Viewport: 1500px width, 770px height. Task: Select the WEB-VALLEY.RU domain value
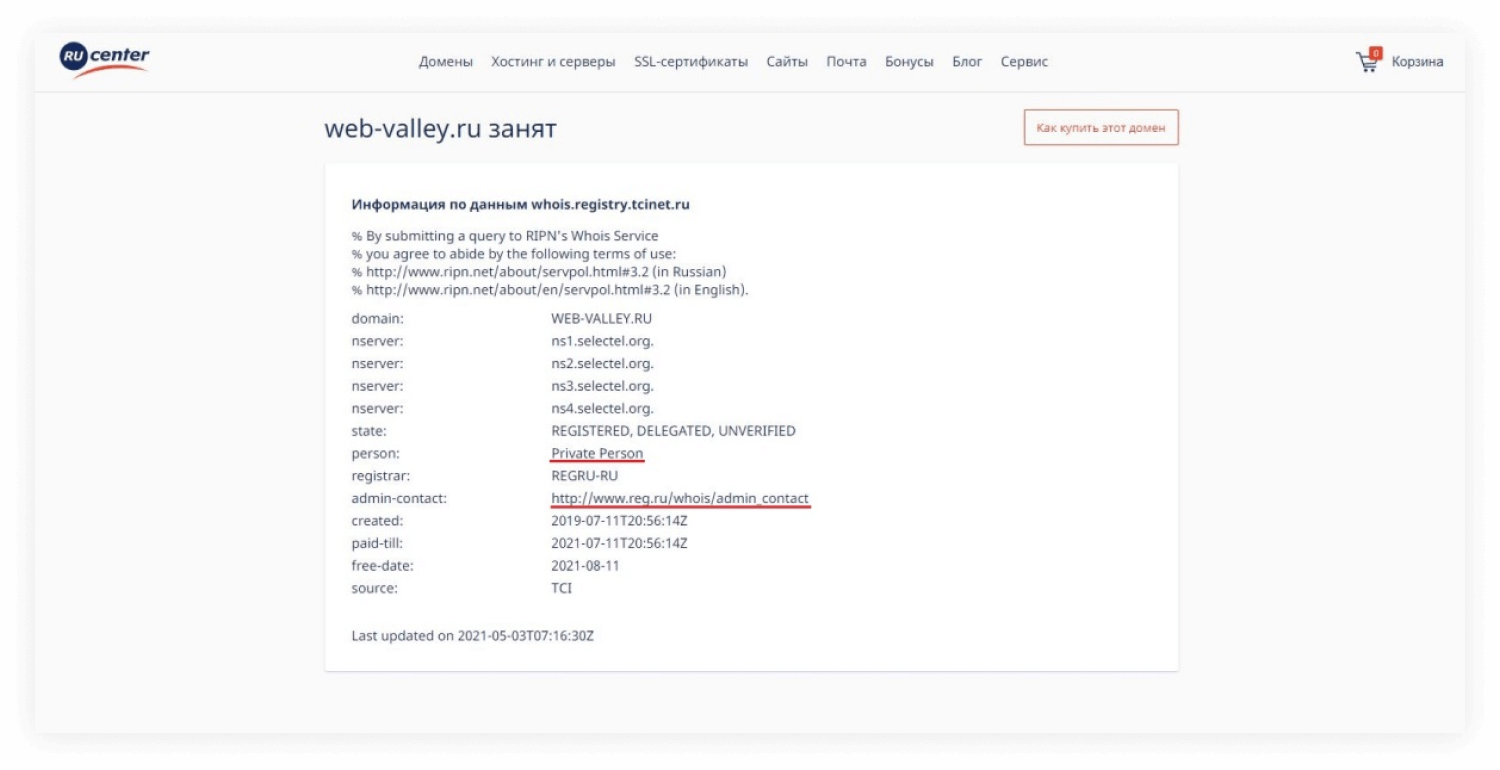[x=602, y=318]
